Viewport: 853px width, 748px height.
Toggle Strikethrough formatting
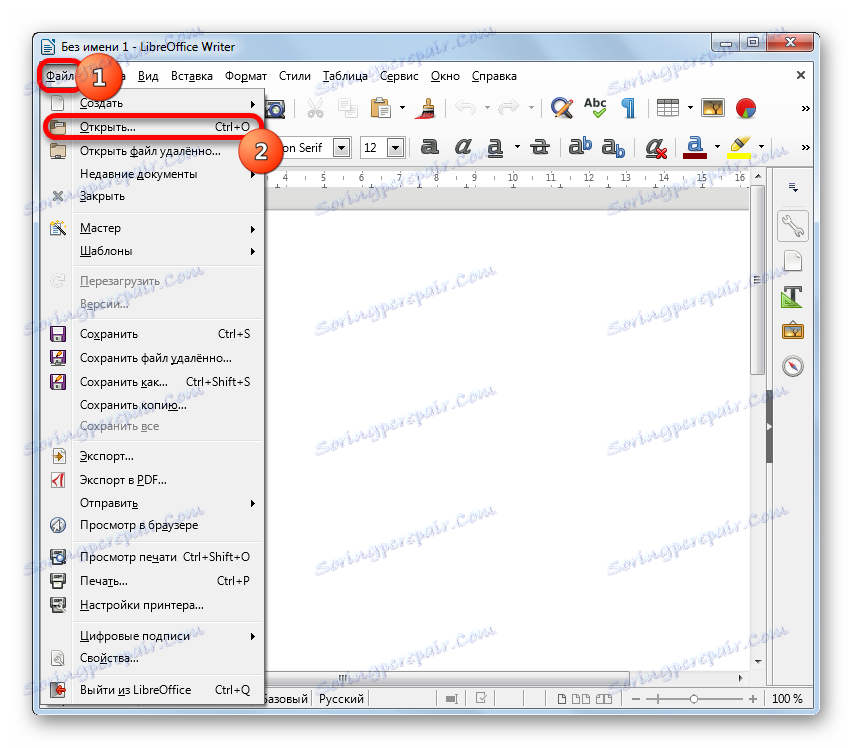[x=540, y=147]
